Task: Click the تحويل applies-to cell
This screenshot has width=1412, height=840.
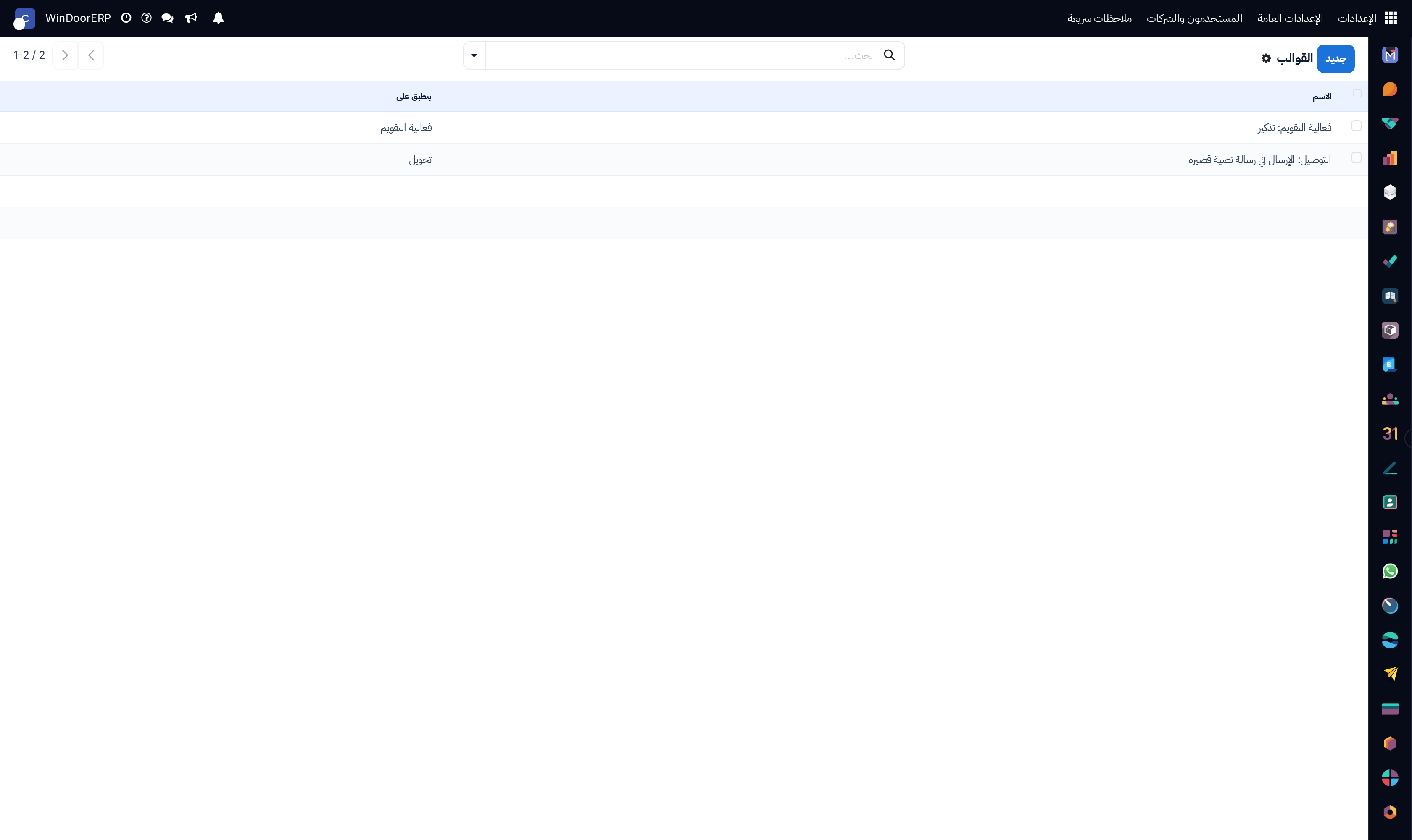Action: [x=420, y=160]
